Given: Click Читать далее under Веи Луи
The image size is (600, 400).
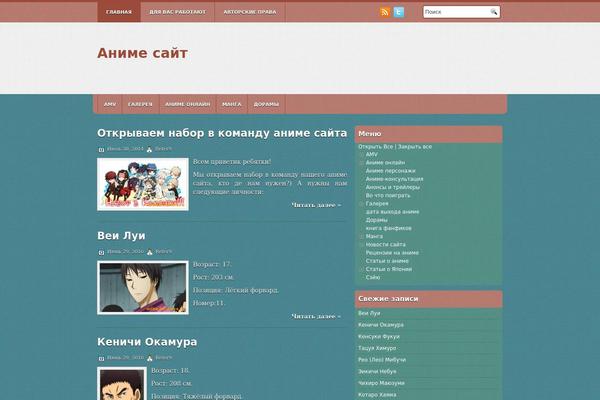Looking at the screenshot, I should coord(316,316).
